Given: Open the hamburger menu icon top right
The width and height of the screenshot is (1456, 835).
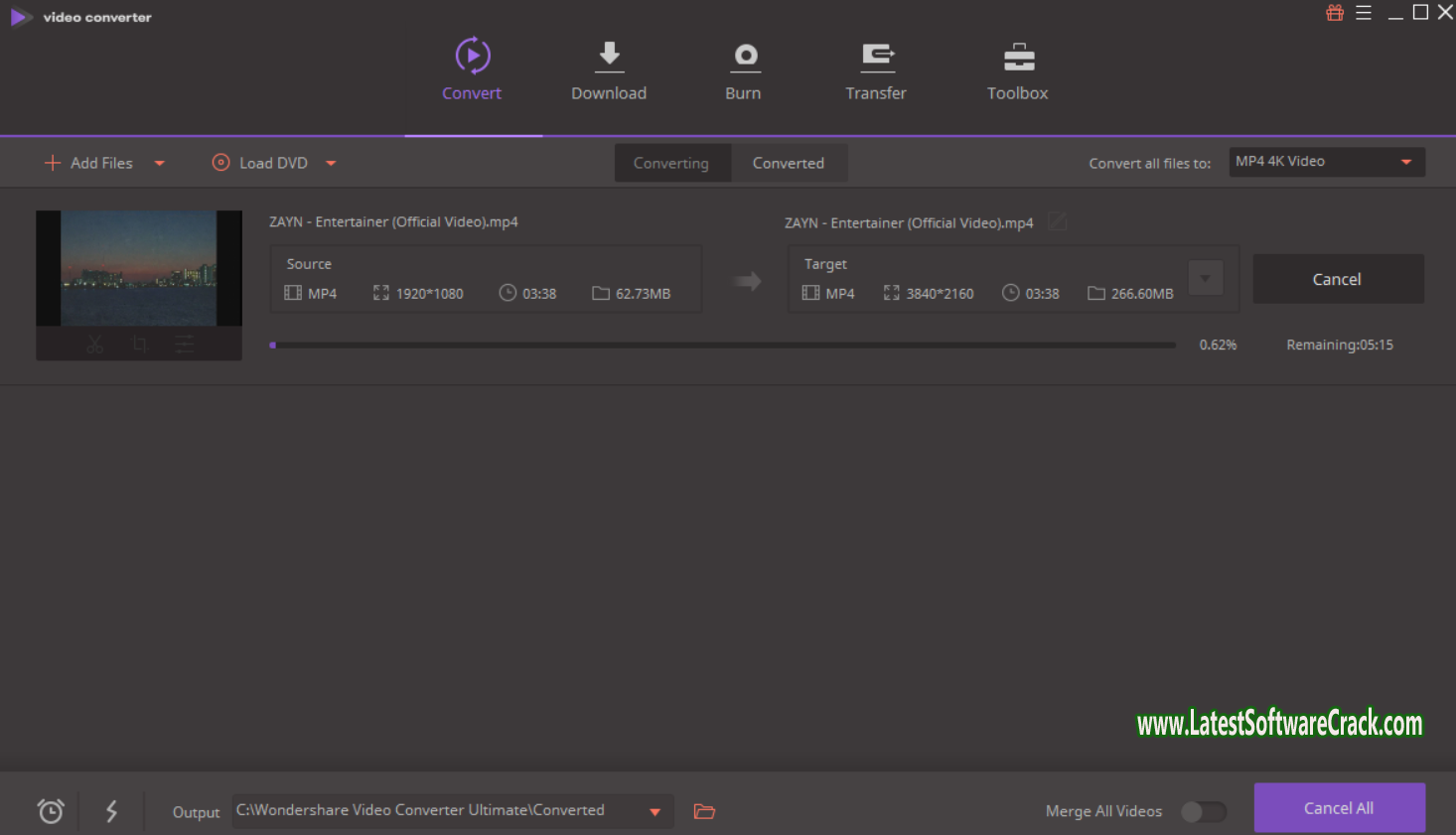Looking at the screenshot, I should coord(1364,13).
